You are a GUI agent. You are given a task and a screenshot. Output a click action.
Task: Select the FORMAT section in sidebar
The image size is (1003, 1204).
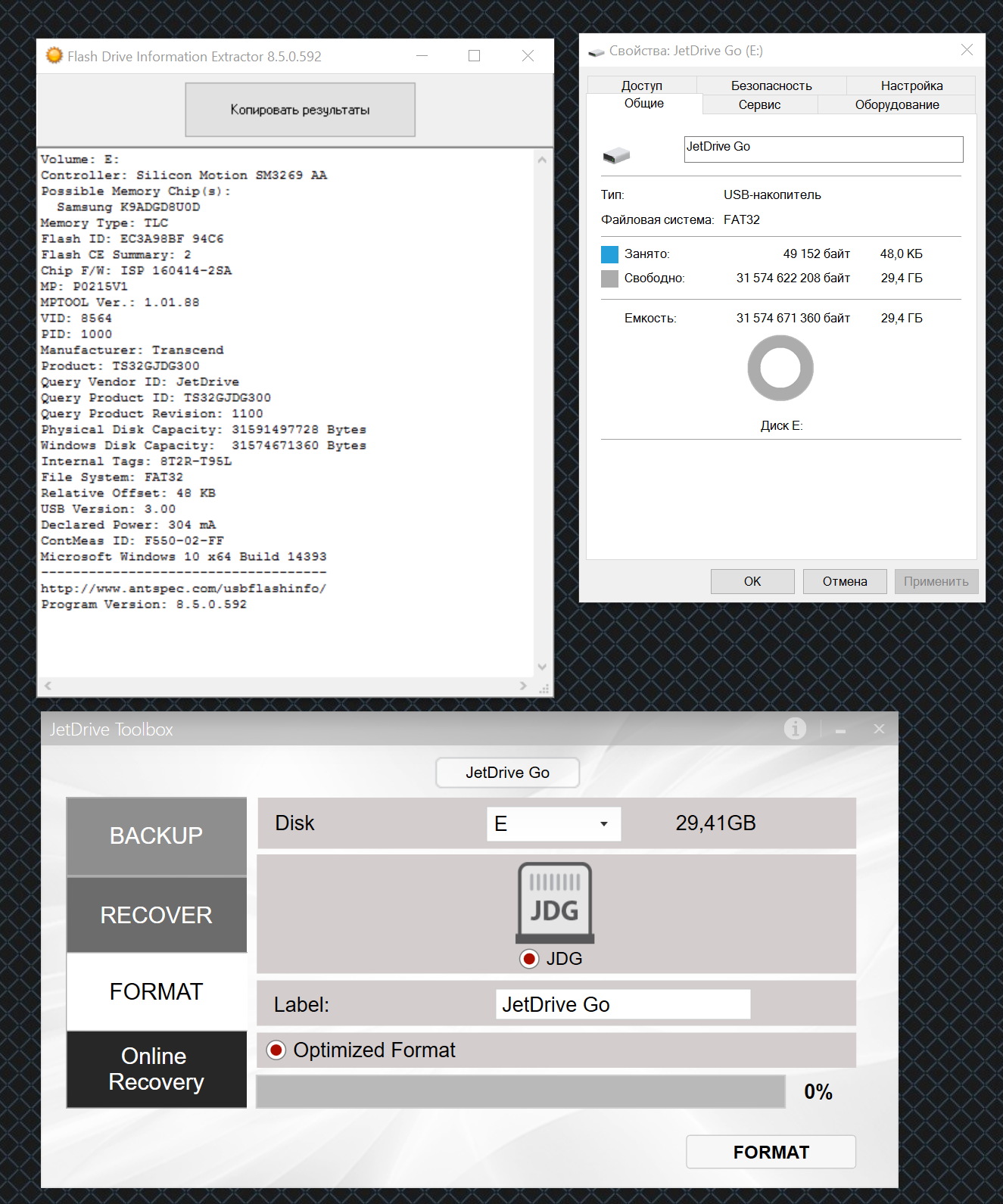tap(157, 991)
